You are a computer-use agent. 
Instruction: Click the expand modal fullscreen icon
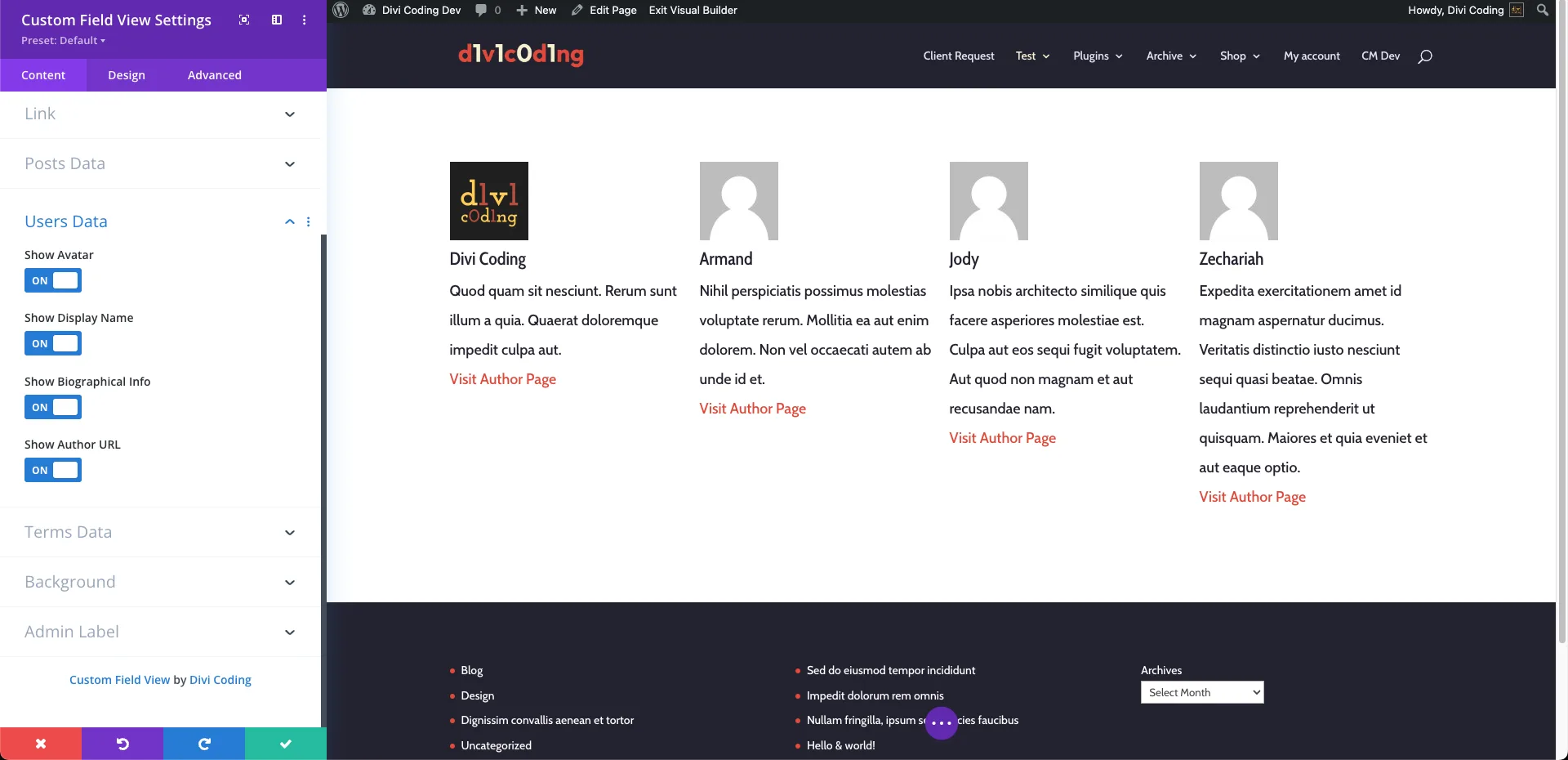tap(244, 20)
